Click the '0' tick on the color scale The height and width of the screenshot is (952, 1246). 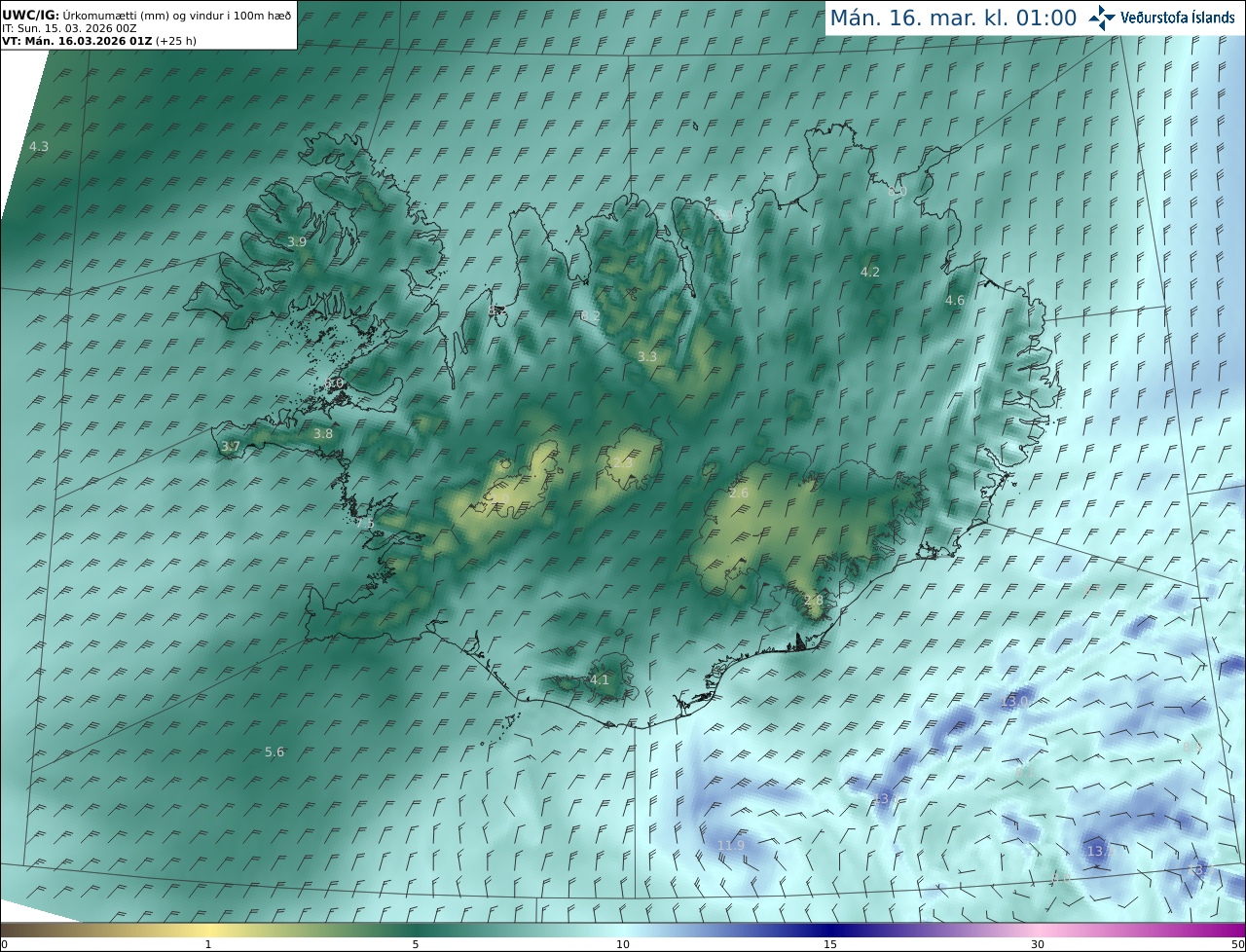4,944
